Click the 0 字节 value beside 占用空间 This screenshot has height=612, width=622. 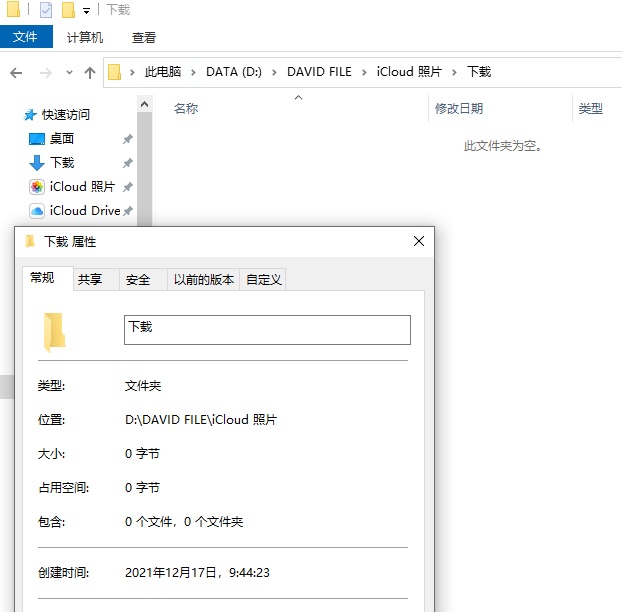point(142,487)
